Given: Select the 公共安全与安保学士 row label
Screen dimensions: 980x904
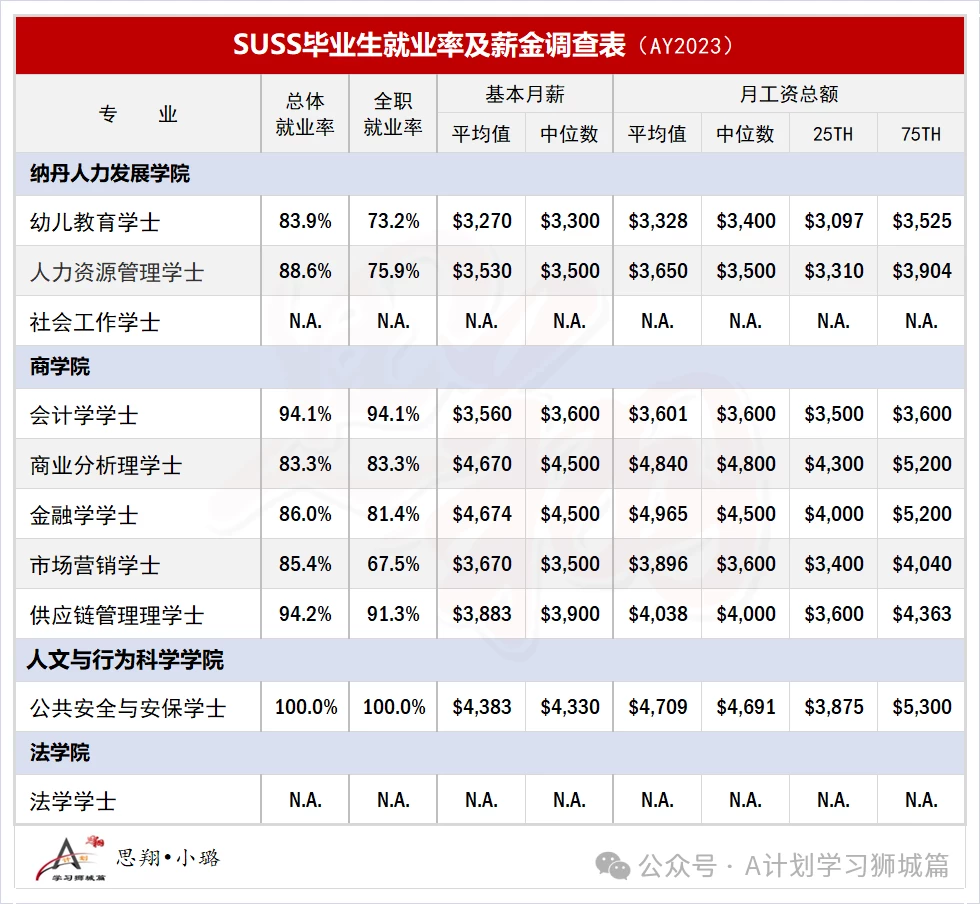Looking at the screenshot, I should (x=128, y=708).
